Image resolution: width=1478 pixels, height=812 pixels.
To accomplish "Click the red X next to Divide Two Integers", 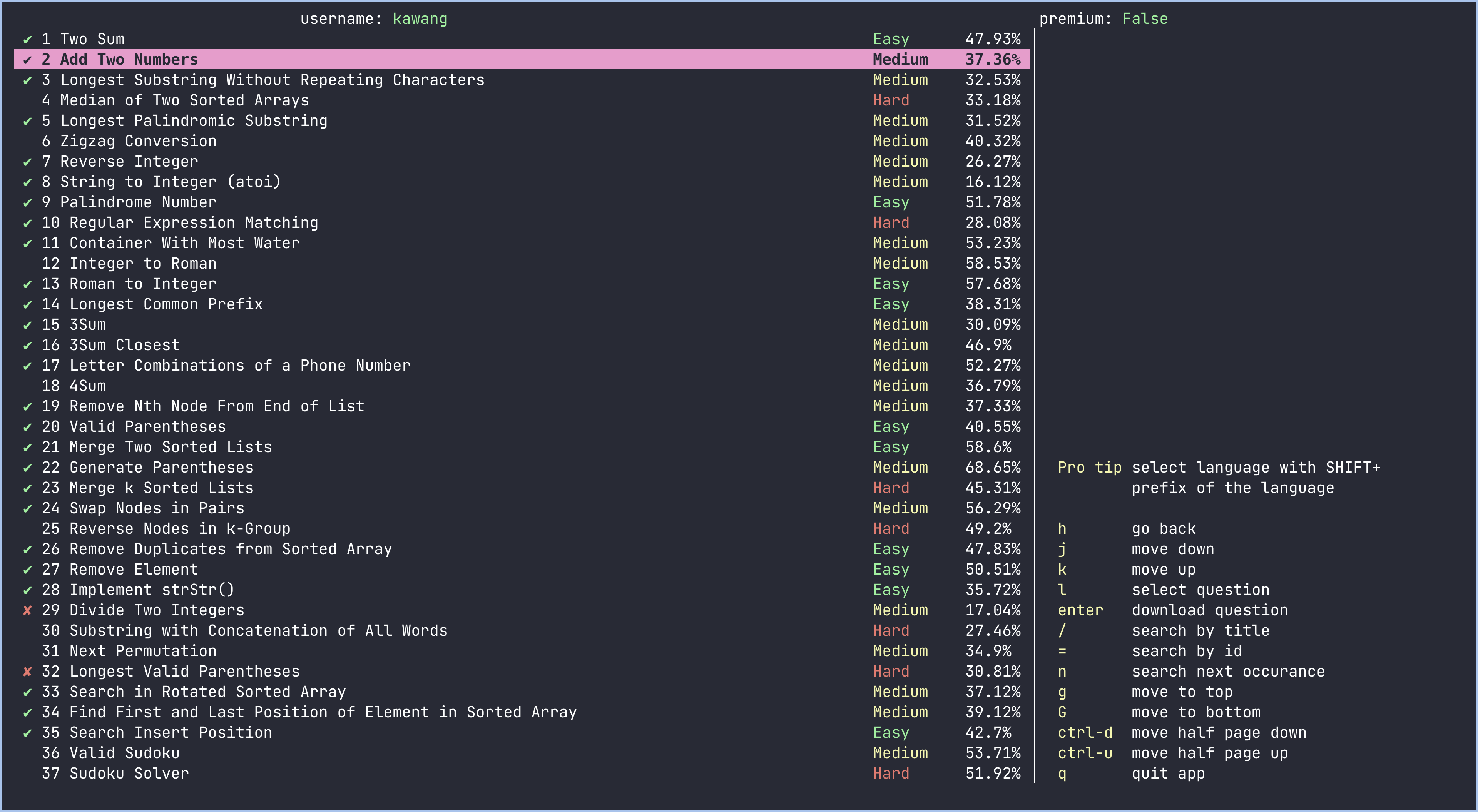I will click(27, 611).
